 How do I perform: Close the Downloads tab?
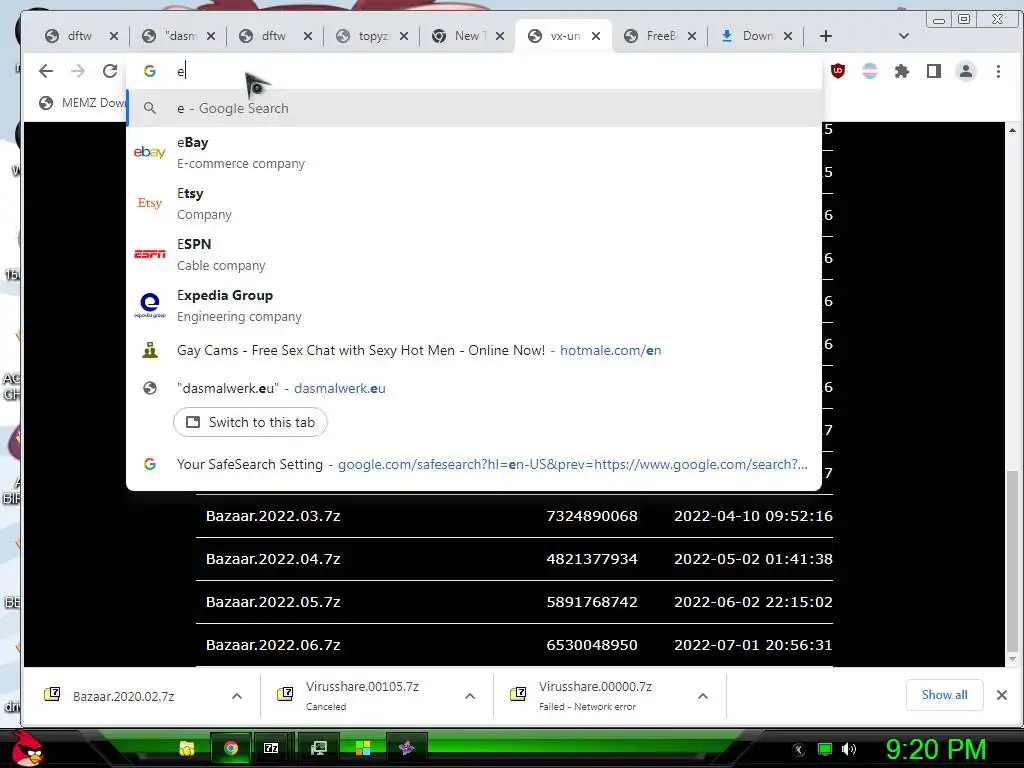coord(788,36)
